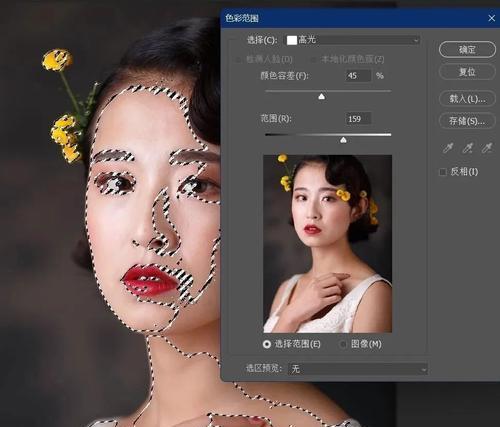Click the 存储(S)... save button
Viewport: 500px width, 427px height.
(x=467, y=121)
